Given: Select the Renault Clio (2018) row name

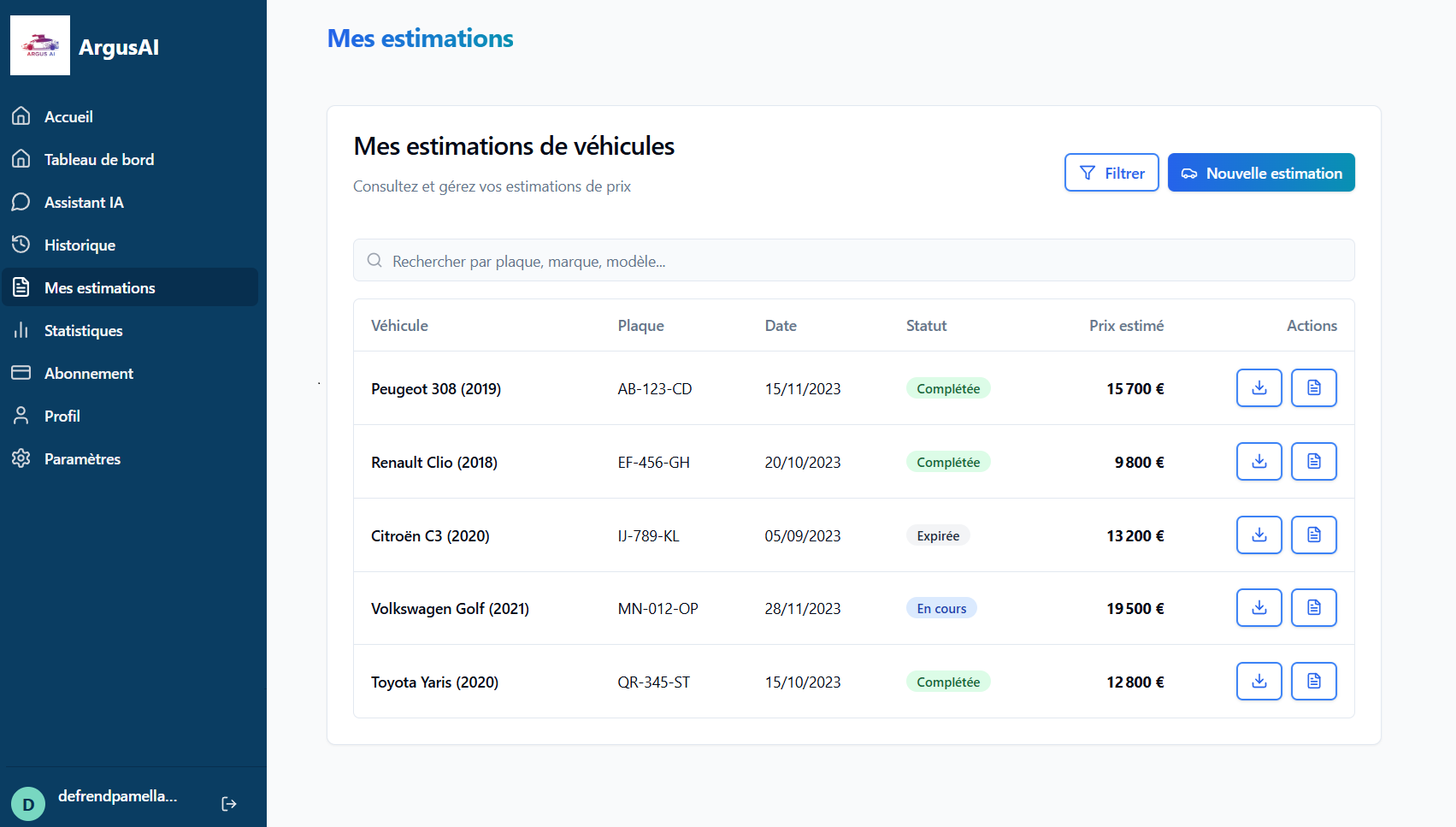Looking at the screenshot, I should click(x=434, y=462).
